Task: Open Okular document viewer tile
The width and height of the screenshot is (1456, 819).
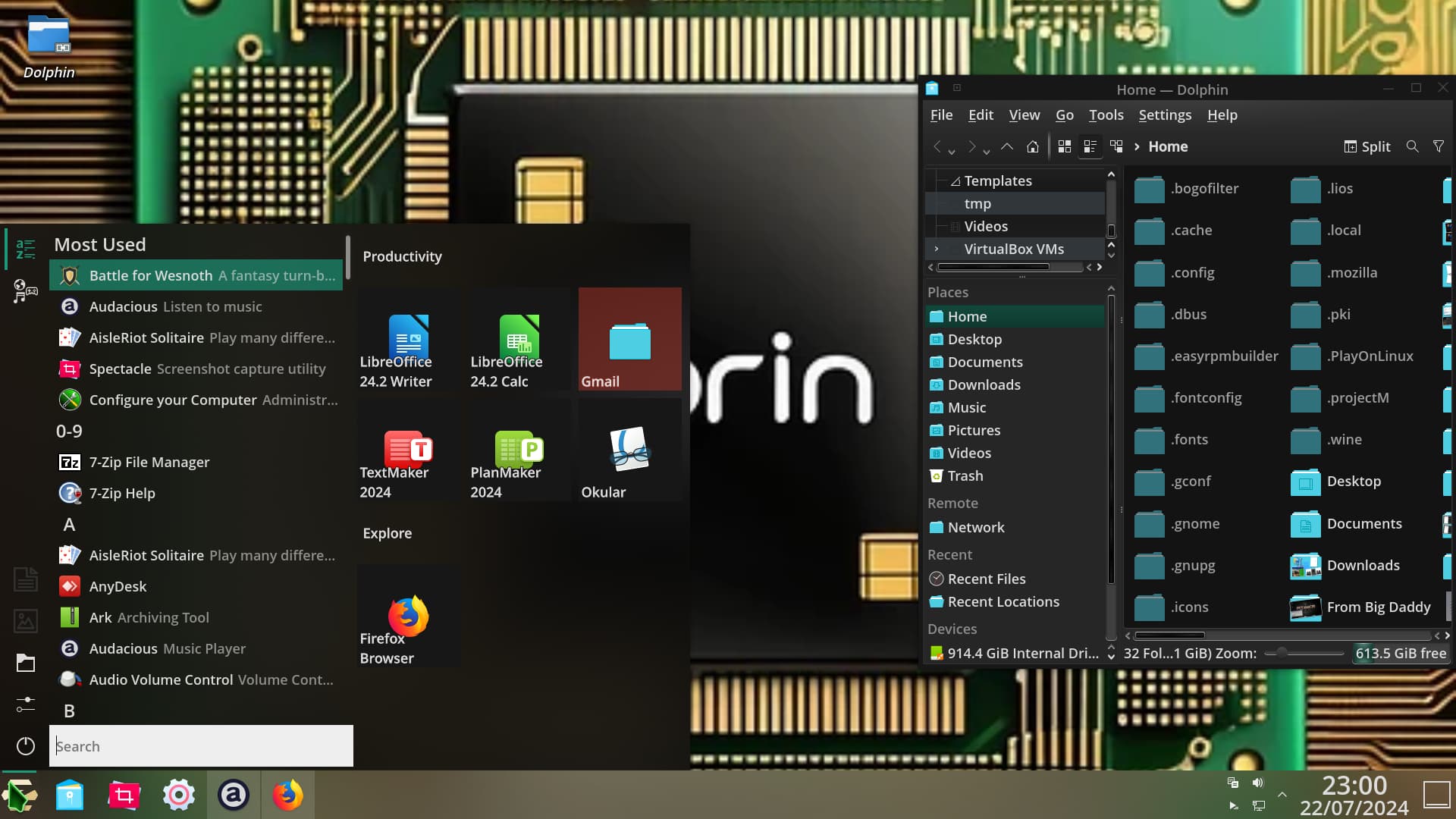Action: 630,450
